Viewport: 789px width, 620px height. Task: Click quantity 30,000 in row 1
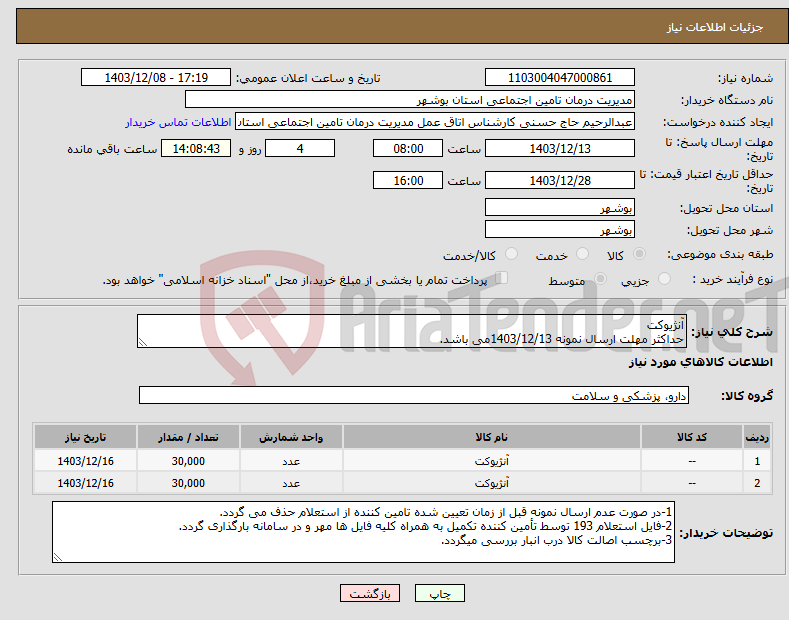point(188,461)
